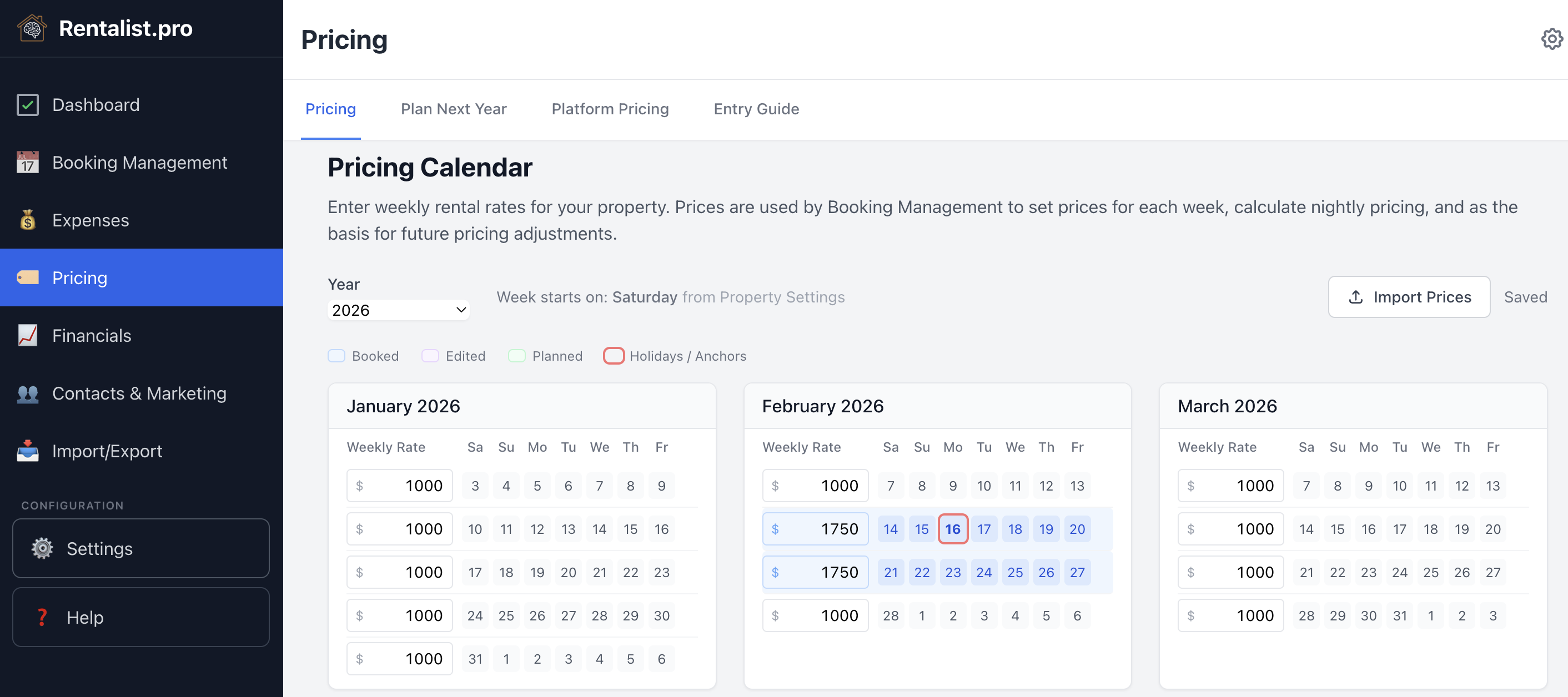Image resolution: width=1568 pixels, height=697 pixels.
Task: Select the Dashboard checkmark icon
Action: click(x=27, y=104)
